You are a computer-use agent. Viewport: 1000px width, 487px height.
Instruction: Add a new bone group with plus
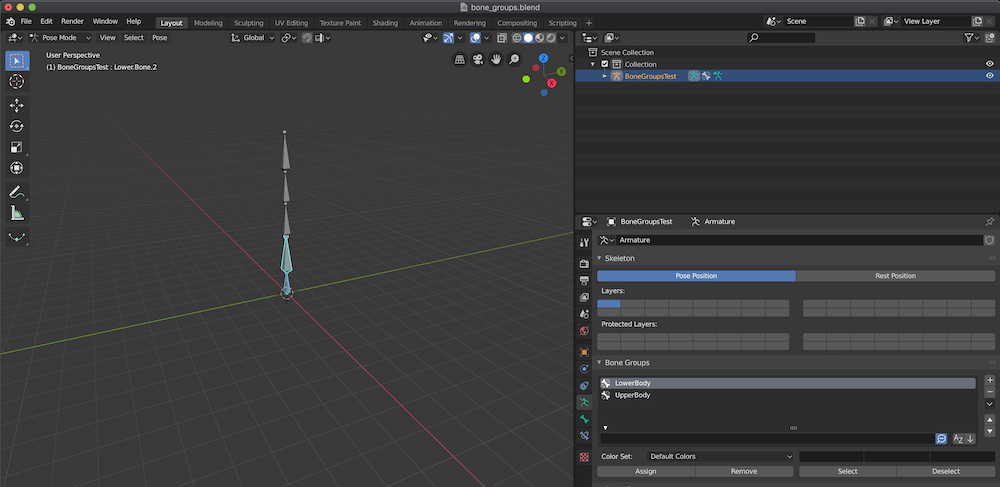point(989,381)
